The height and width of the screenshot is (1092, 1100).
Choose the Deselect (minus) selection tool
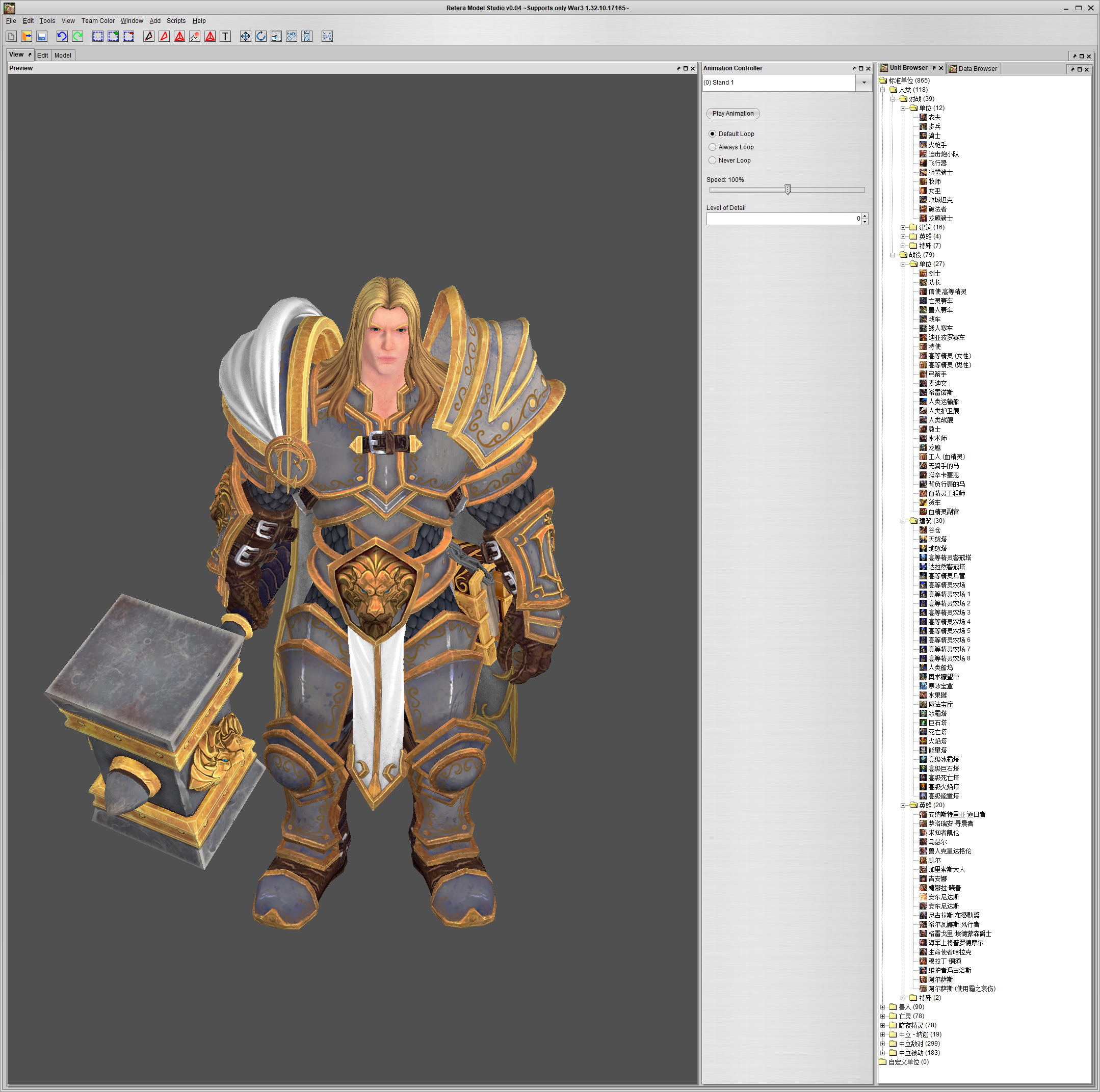coord(128,36)
